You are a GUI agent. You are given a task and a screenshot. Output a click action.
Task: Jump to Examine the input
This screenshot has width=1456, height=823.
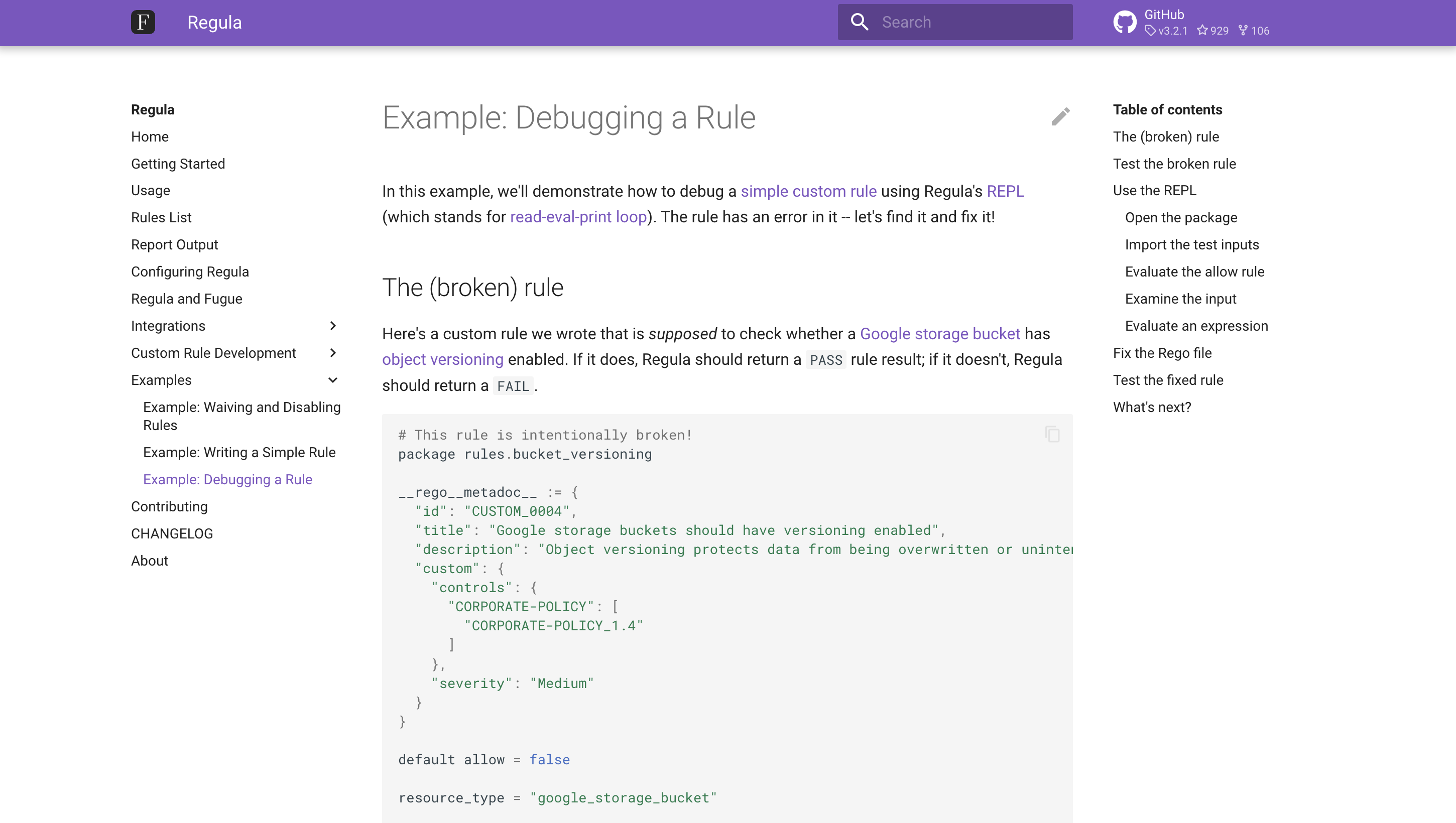pyautogui.click(x=1181, y=299)
